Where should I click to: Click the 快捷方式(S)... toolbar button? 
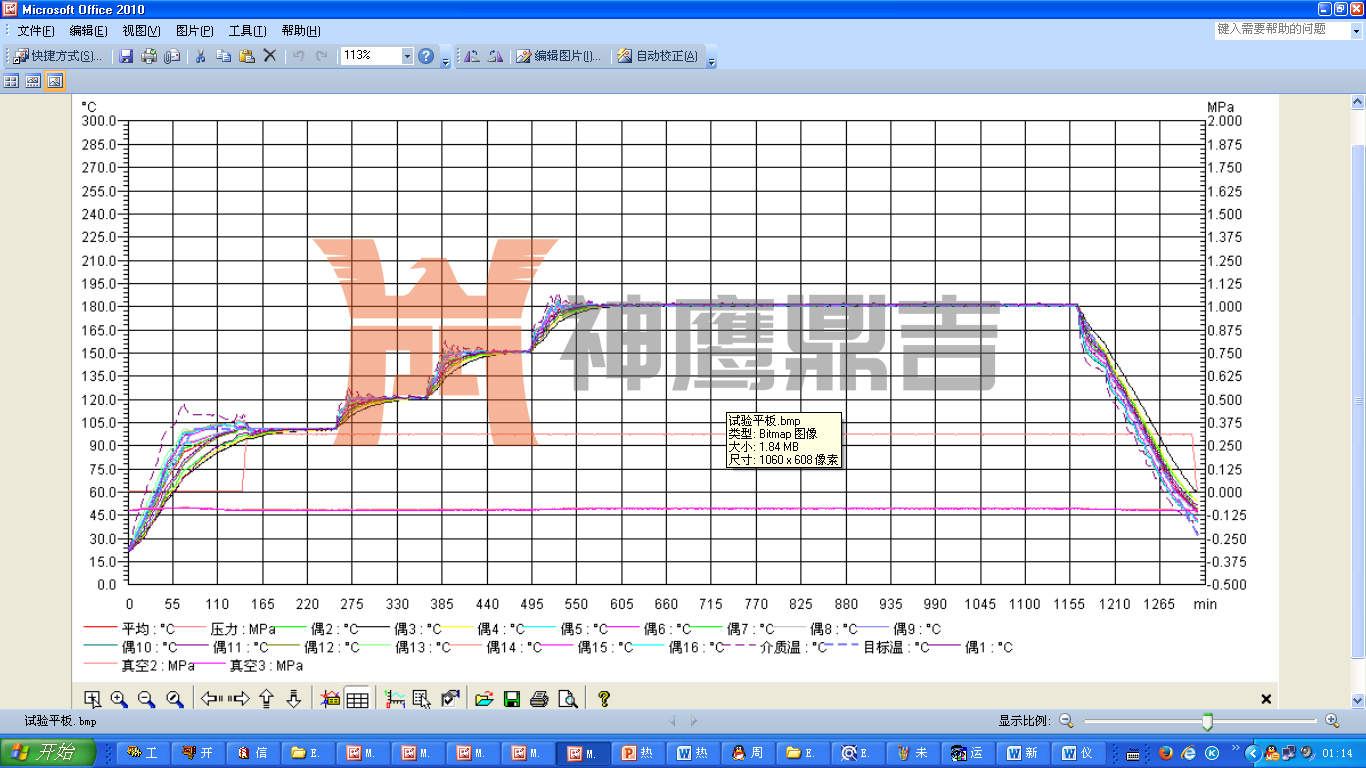click(57, 56)
